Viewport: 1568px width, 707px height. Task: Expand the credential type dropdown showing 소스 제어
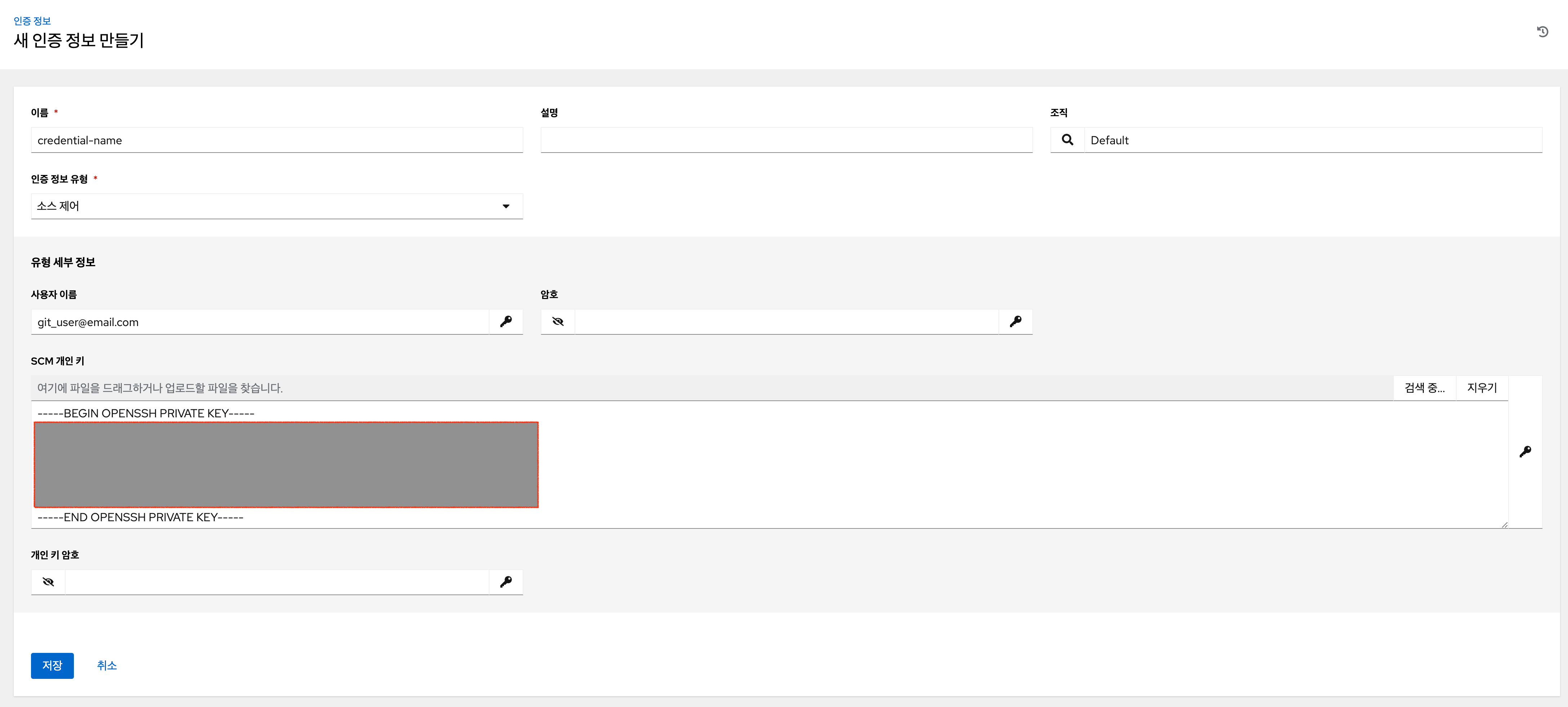[x=277, y=206]
